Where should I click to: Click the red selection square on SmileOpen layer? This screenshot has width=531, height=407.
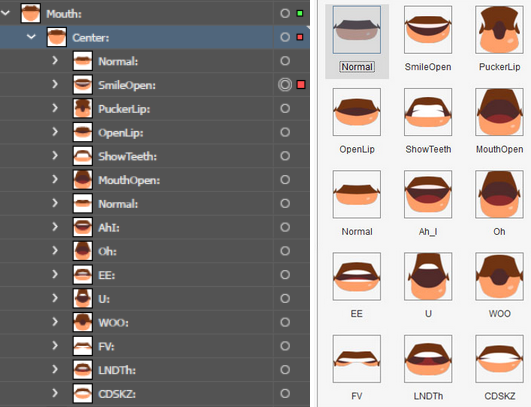(301, 85)
